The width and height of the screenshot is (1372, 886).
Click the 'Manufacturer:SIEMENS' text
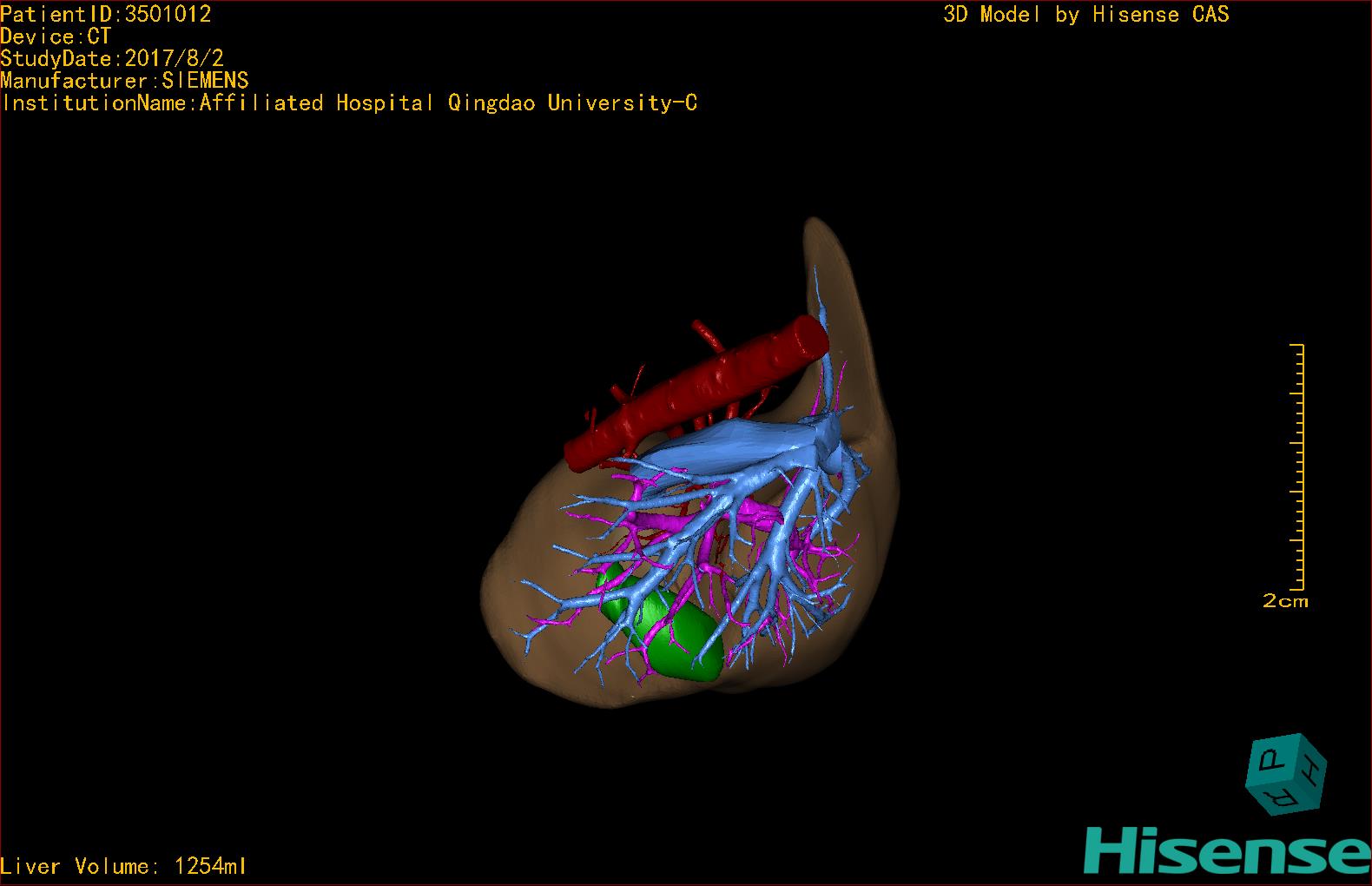(x=124, y=81)
